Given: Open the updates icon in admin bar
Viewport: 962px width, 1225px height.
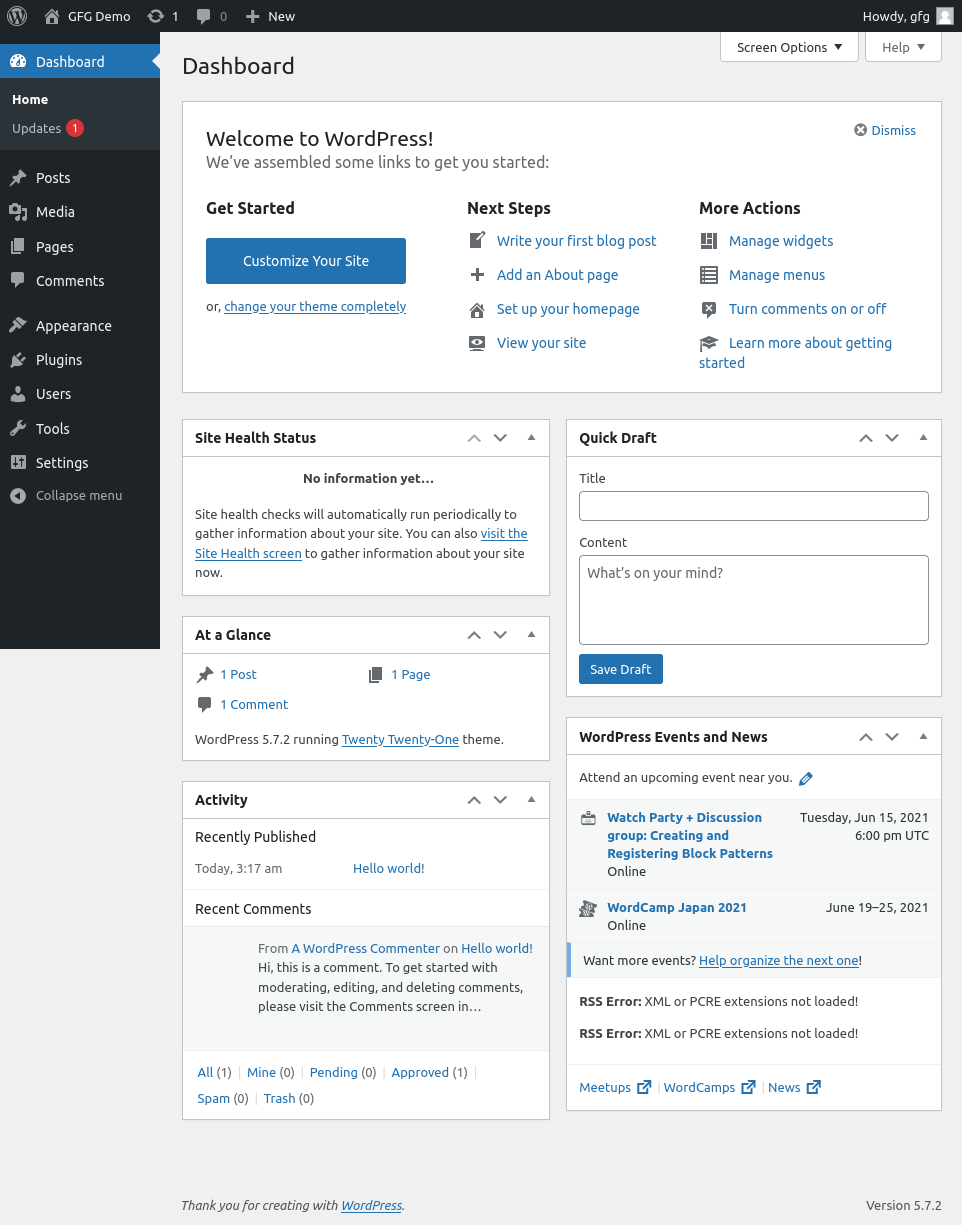Looking at the screenshot, I should tap(156, 16).
